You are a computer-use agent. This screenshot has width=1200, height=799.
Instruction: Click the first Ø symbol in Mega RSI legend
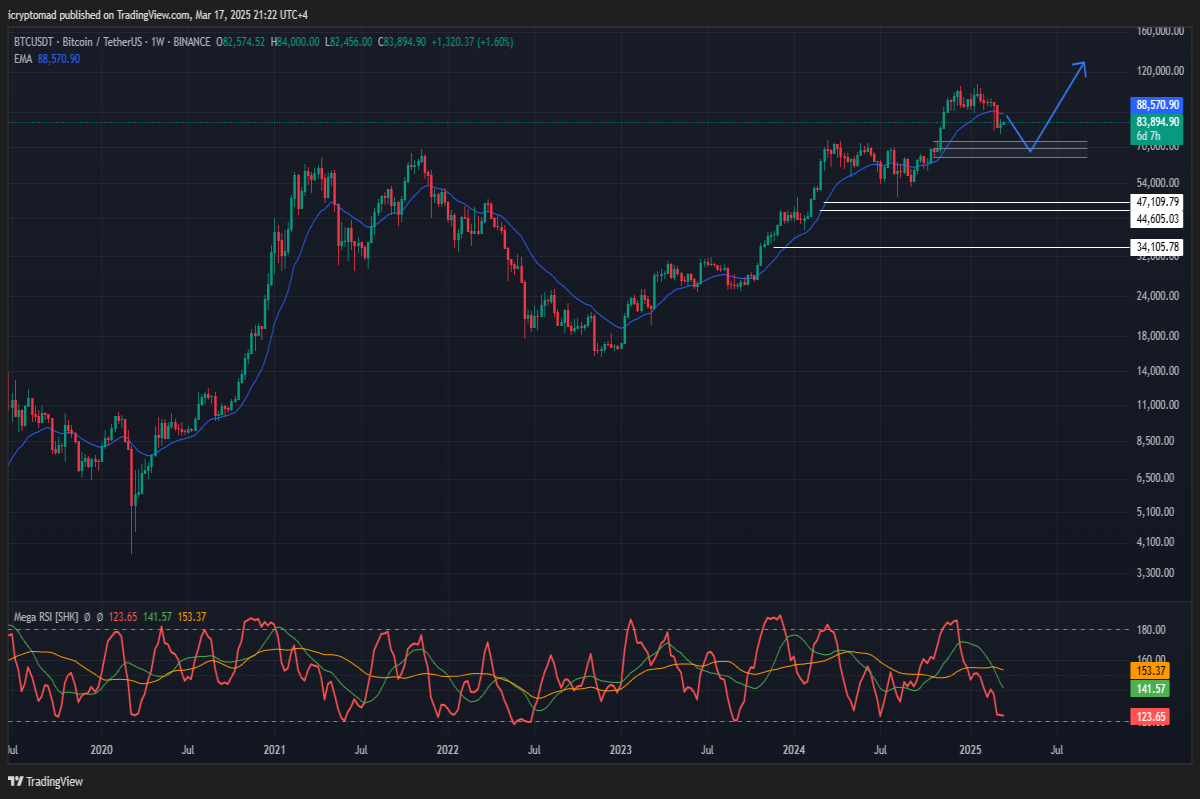87,617
